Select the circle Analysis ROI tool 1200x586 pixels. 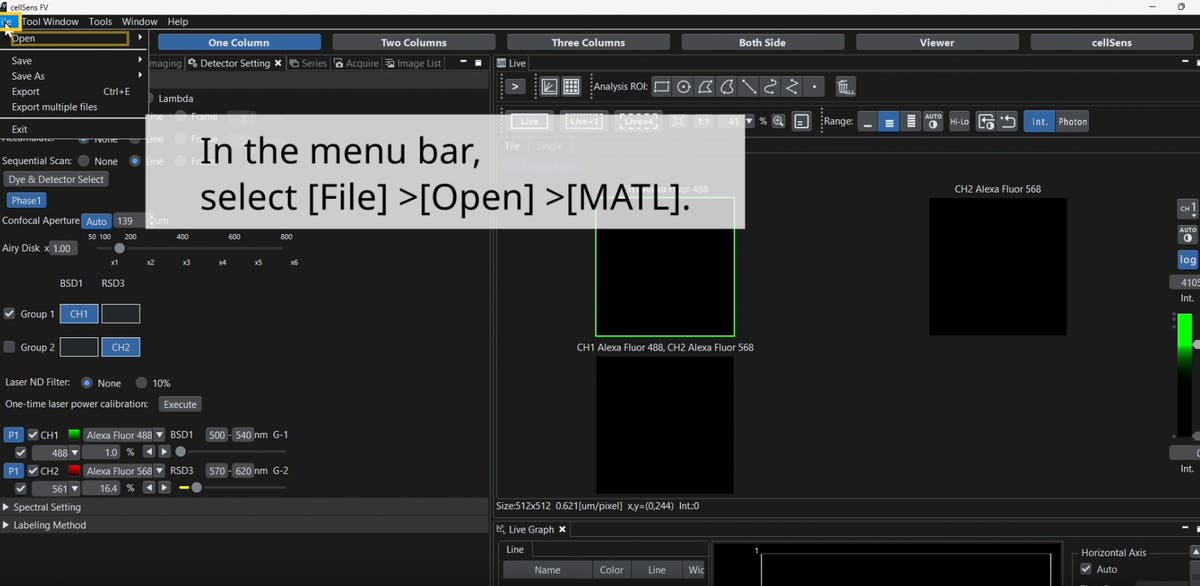pyautogui.click(x=684, y=87)
